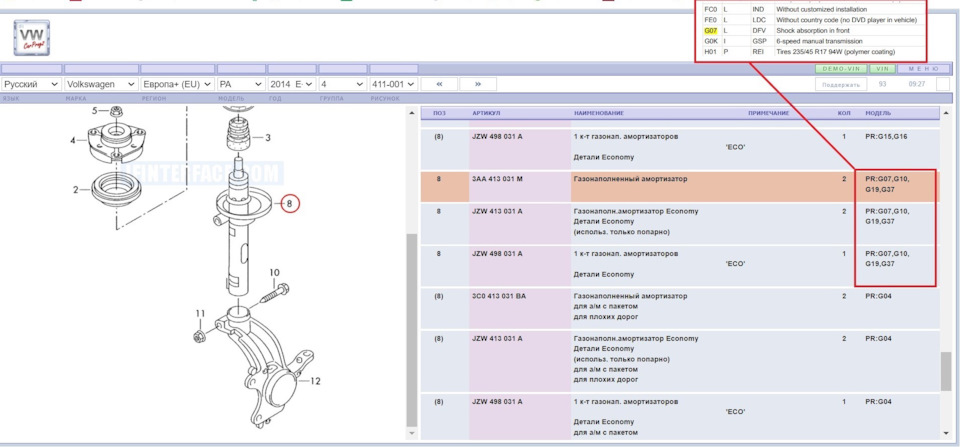
Task: Click the МОДЕЛЬ column header
Action: pos(878,114)
